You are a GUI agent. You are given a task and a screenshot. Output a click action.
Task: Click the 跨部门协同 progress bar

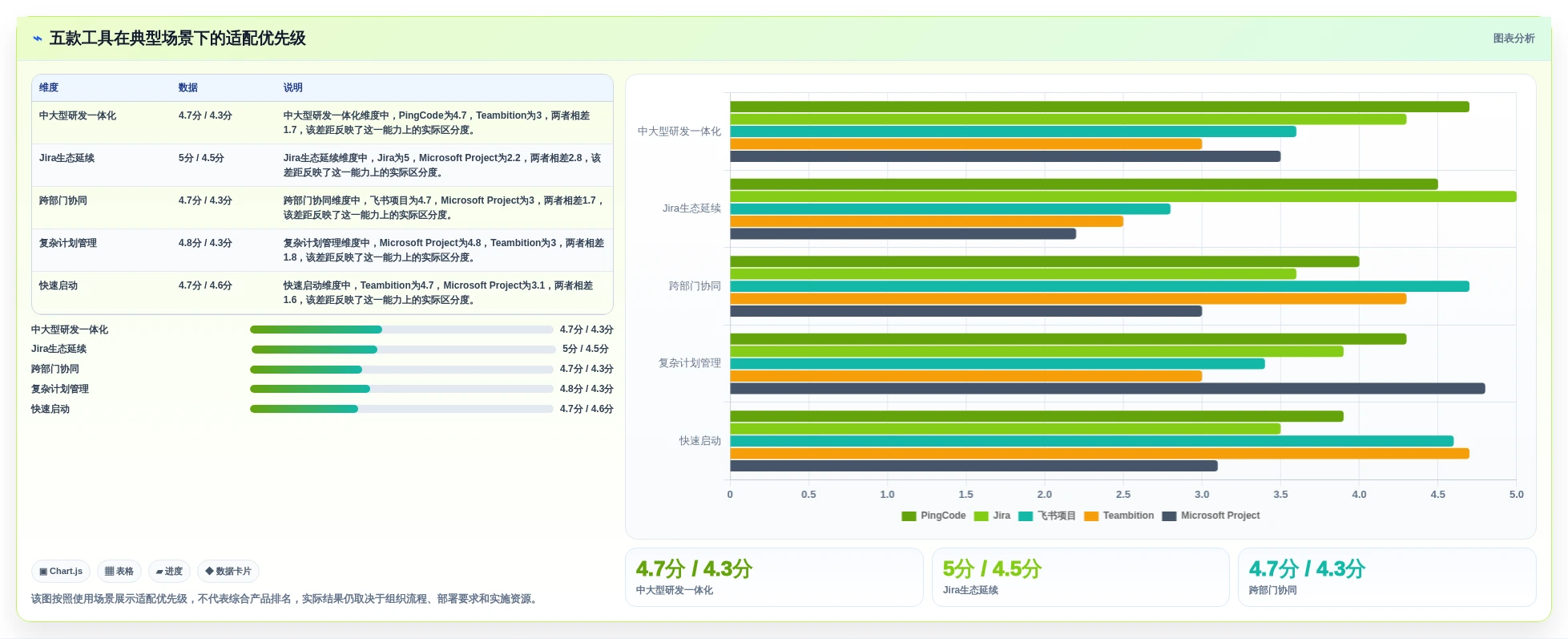[x=401, y=370]
